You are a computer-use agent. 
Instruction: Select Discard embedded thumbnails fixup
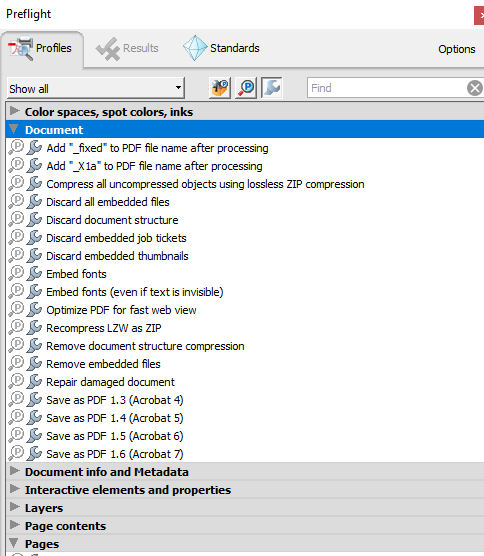pyautogui.click(x=117, y=256)
